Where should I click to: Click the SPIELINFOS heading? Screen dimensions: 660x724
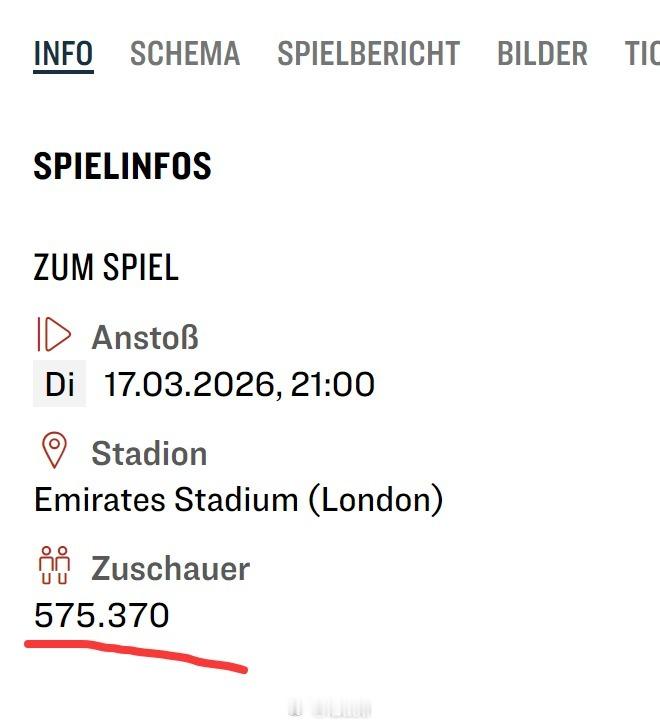pyautogui.click(x=122, y=166)
